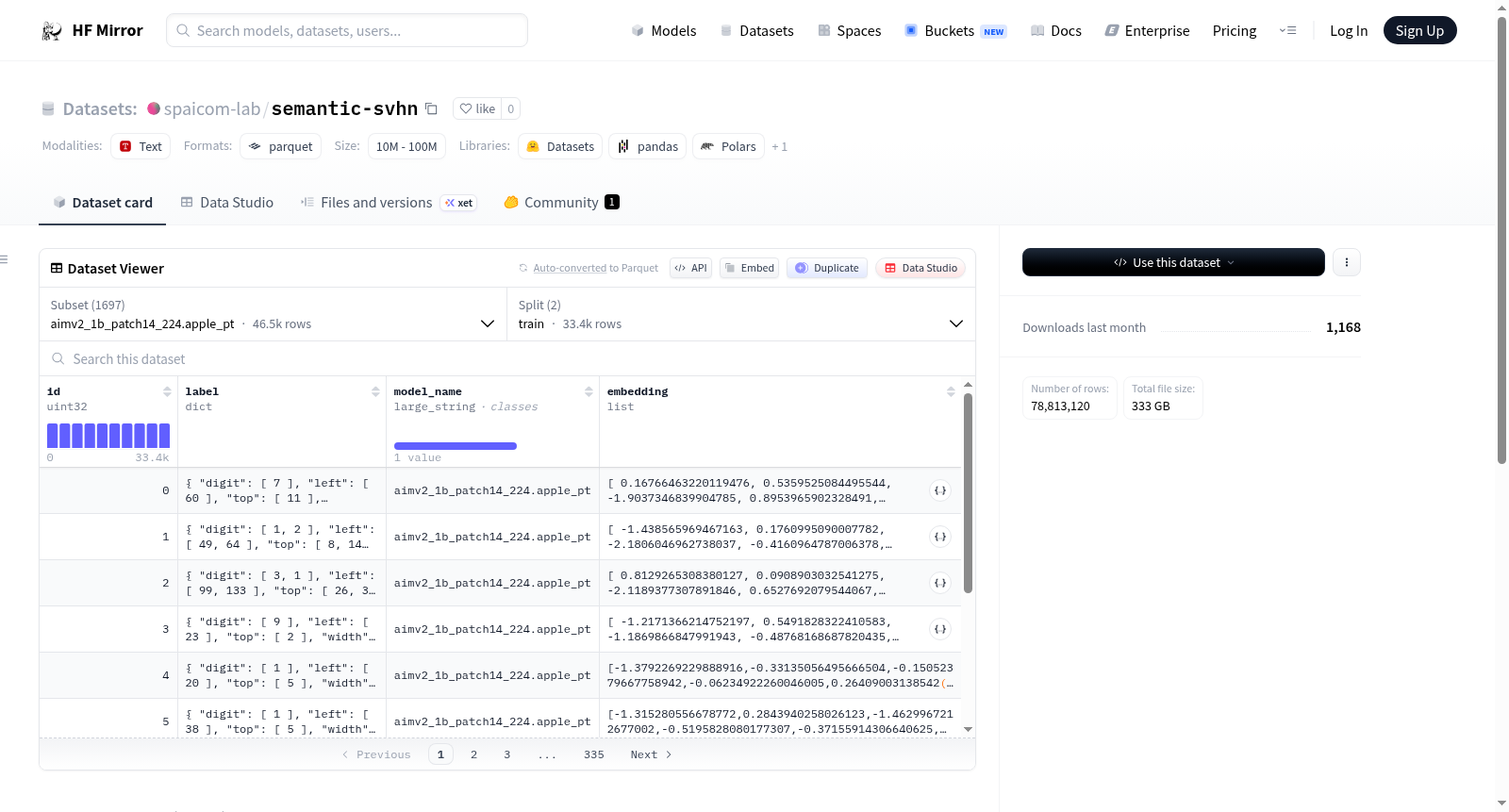Sort by the label column
Screen dimensions: 1509x812
(x=375, y=391)
